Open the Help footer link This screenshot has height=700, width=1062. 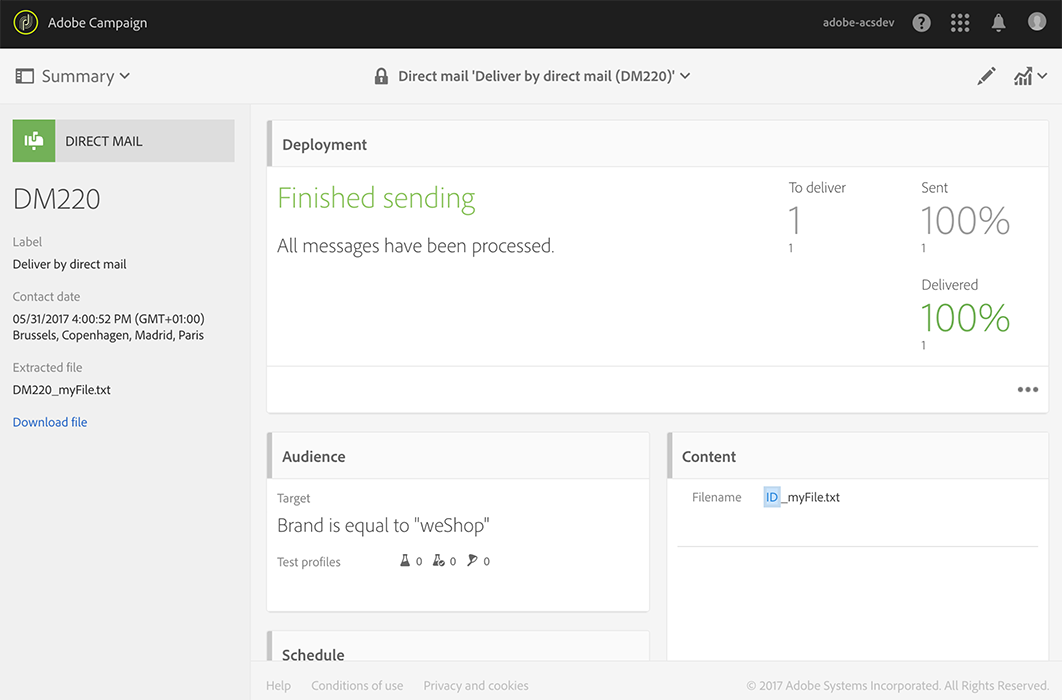click(x=278, y=685)
